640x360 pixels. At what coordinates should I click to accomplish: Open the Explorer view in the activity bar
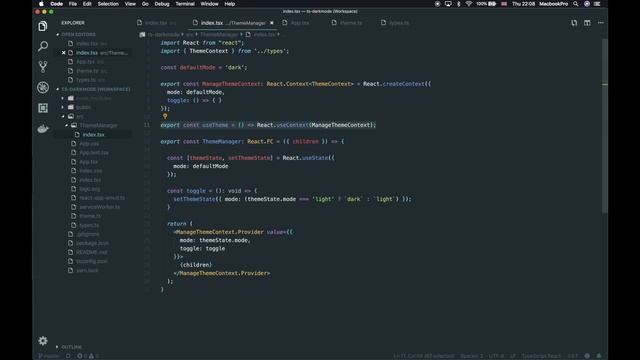coord(42,26)
